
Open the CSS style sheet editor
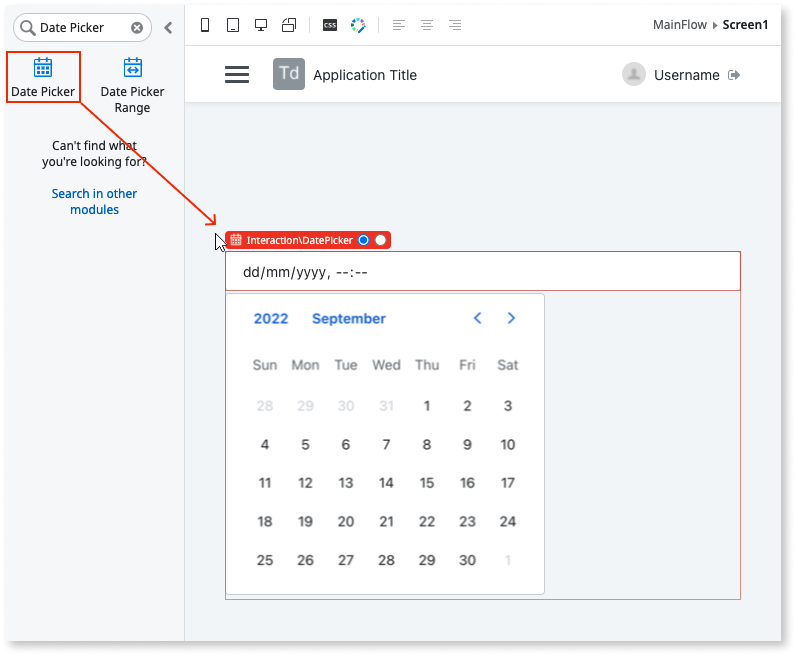(x=329, y=25)
